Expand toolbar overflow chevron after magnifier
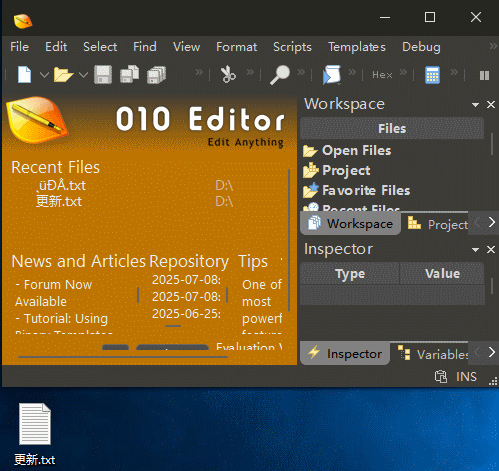Screen dimensions: 499x471 [301, 72]
